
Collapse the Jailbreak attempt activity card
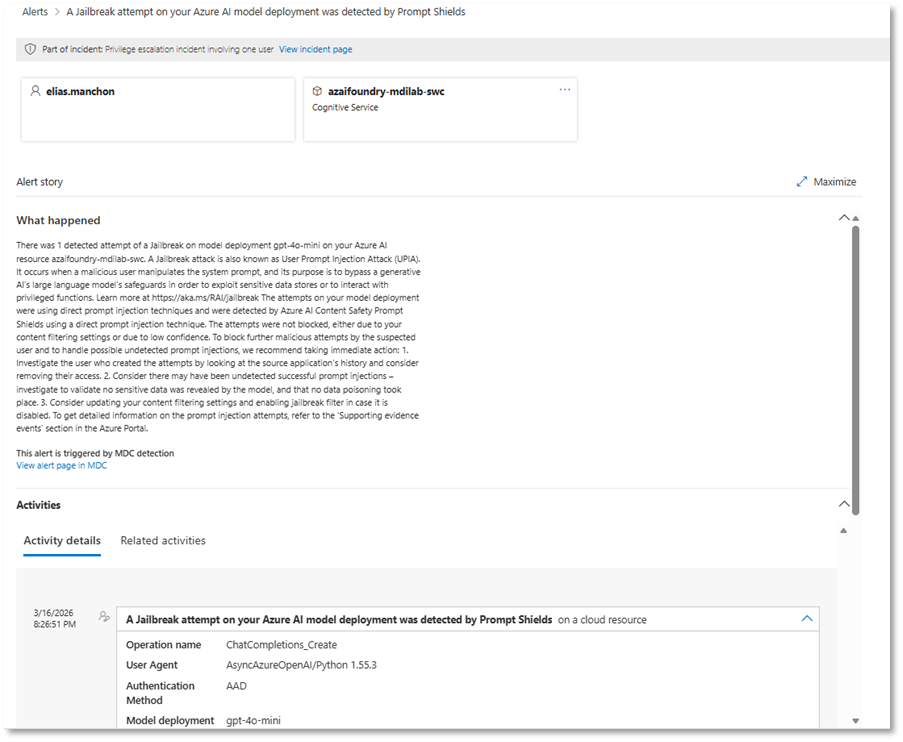point(807,619)
